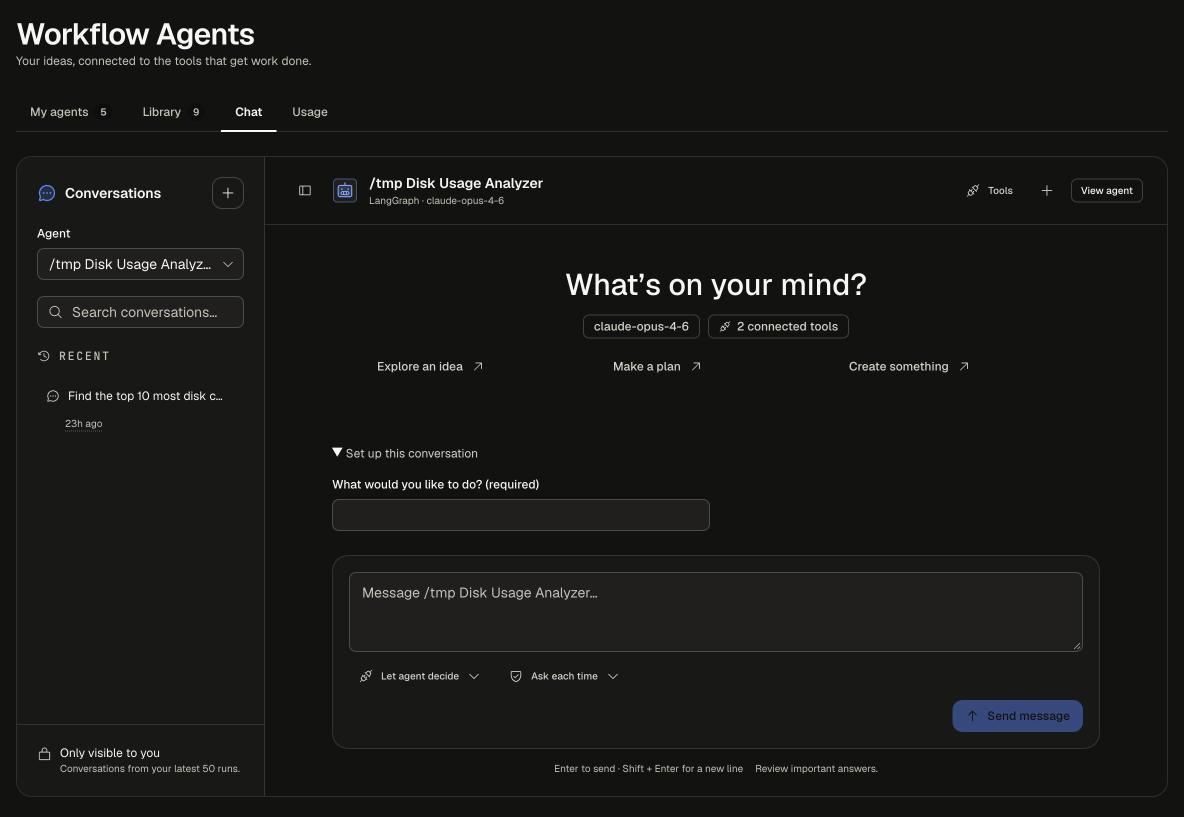Click the Conversations chat bubble icon
This screenshot has height=817, width=1184.
point(47,193)
